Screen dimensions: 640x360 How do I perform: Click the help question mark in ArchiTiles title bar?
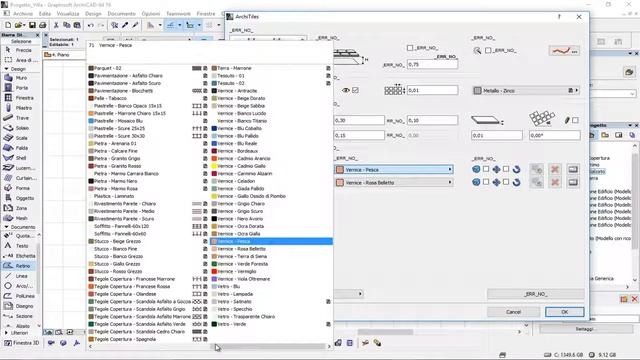[559, 17]
